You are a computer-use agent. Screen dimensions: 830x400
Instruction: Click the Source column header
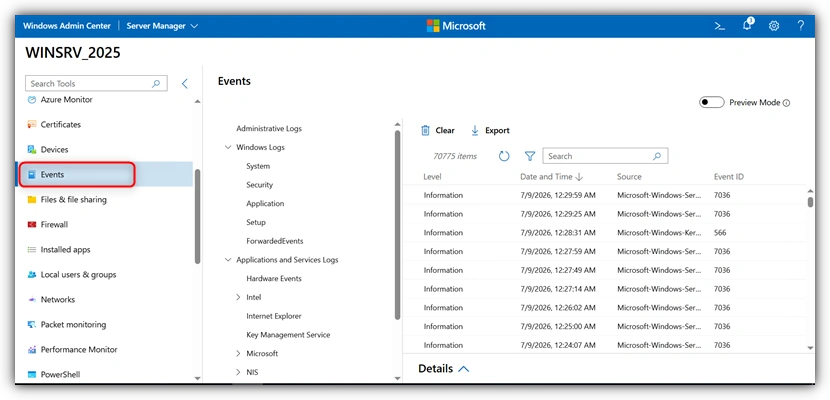629,177
